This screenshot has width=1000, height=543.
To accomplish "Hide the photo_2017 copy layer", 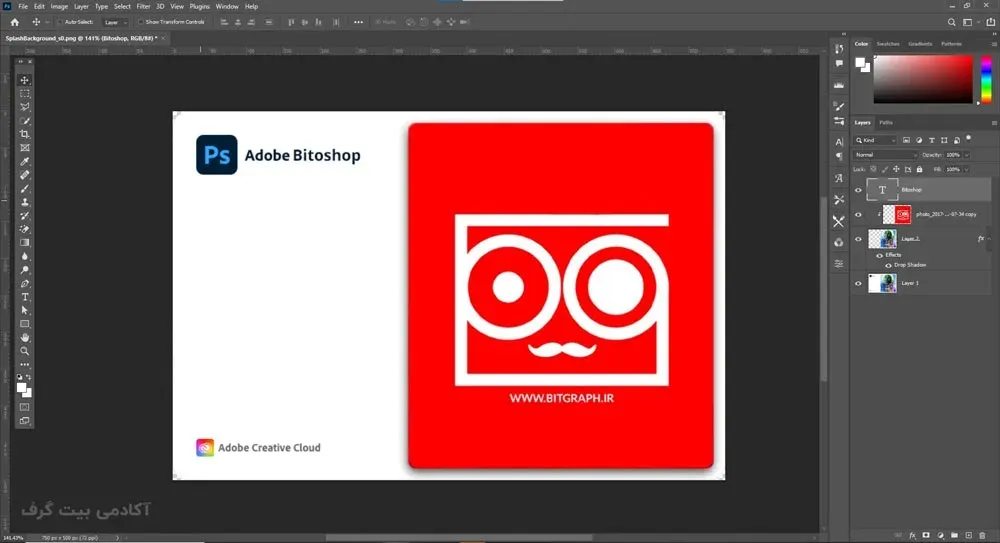I will point(858,215).
